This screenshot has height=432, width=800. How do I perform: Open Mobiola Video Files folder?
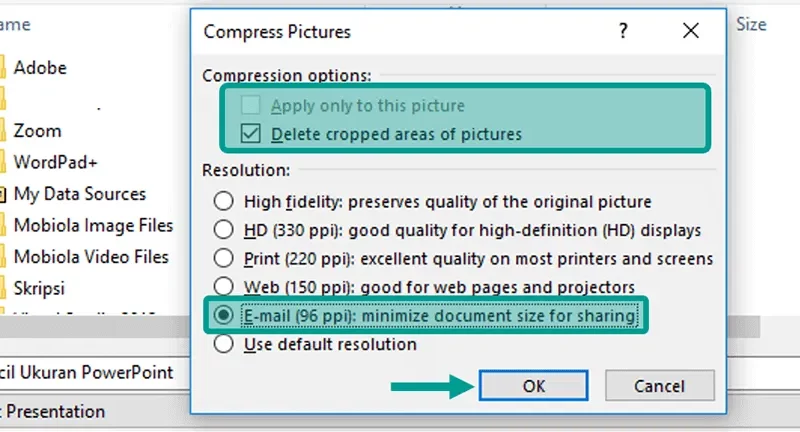pos(91,257)
